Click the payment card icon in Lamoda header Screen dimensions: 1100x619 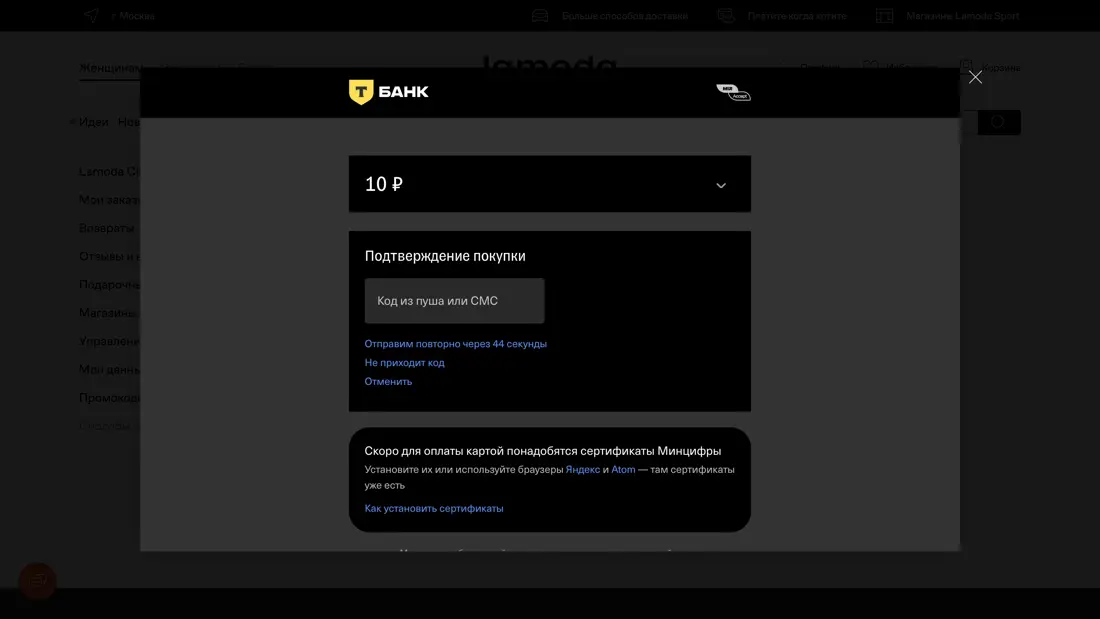click(x=726, y=15)
